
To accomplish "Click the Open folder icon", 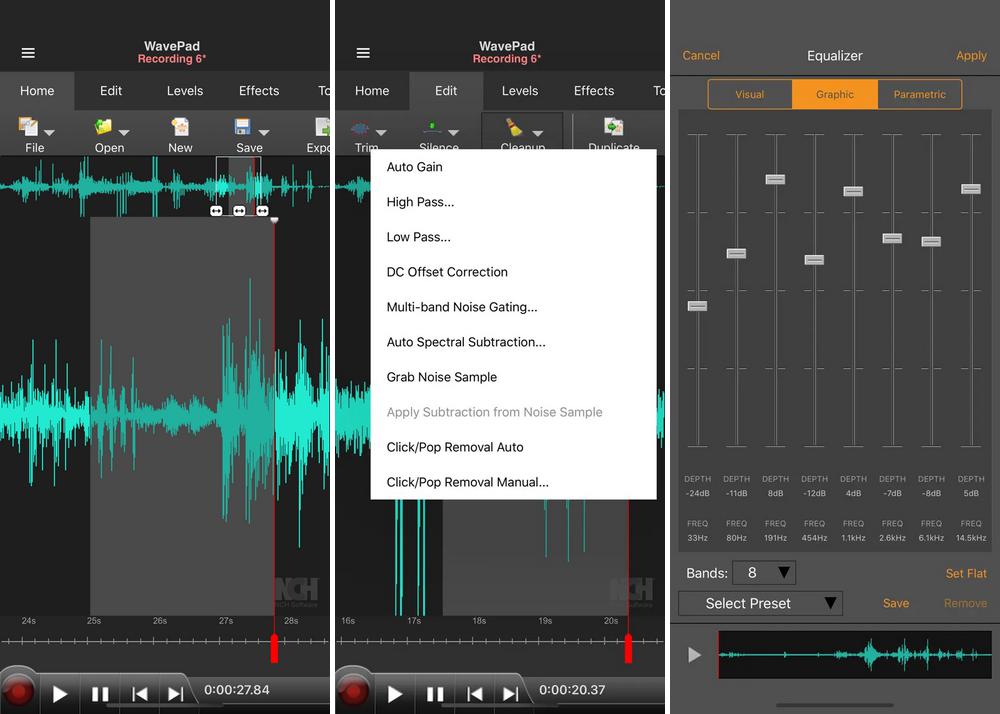I will (x=103, y=127).
